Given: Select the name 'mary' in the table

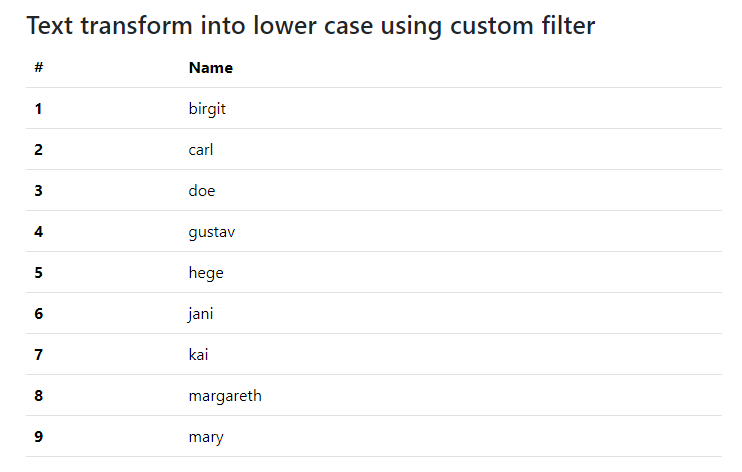Looking at the screenshot, I should 206,437.
